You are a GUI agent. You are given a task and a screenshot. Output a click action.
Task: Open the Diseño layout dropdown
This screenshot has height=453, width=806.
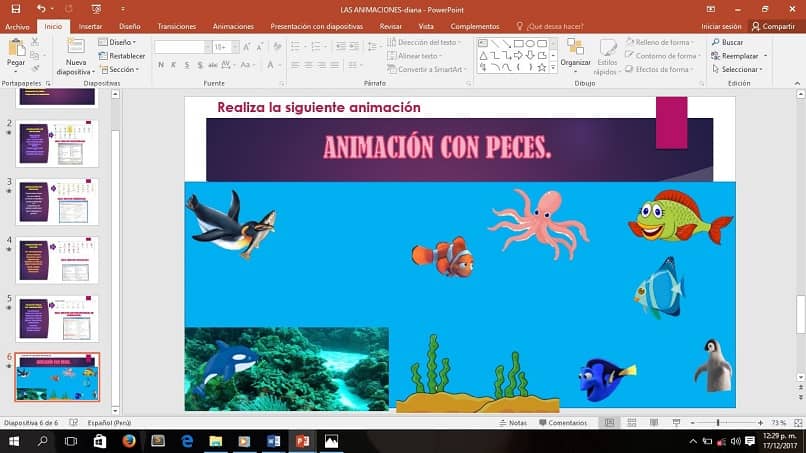(118, 42)
